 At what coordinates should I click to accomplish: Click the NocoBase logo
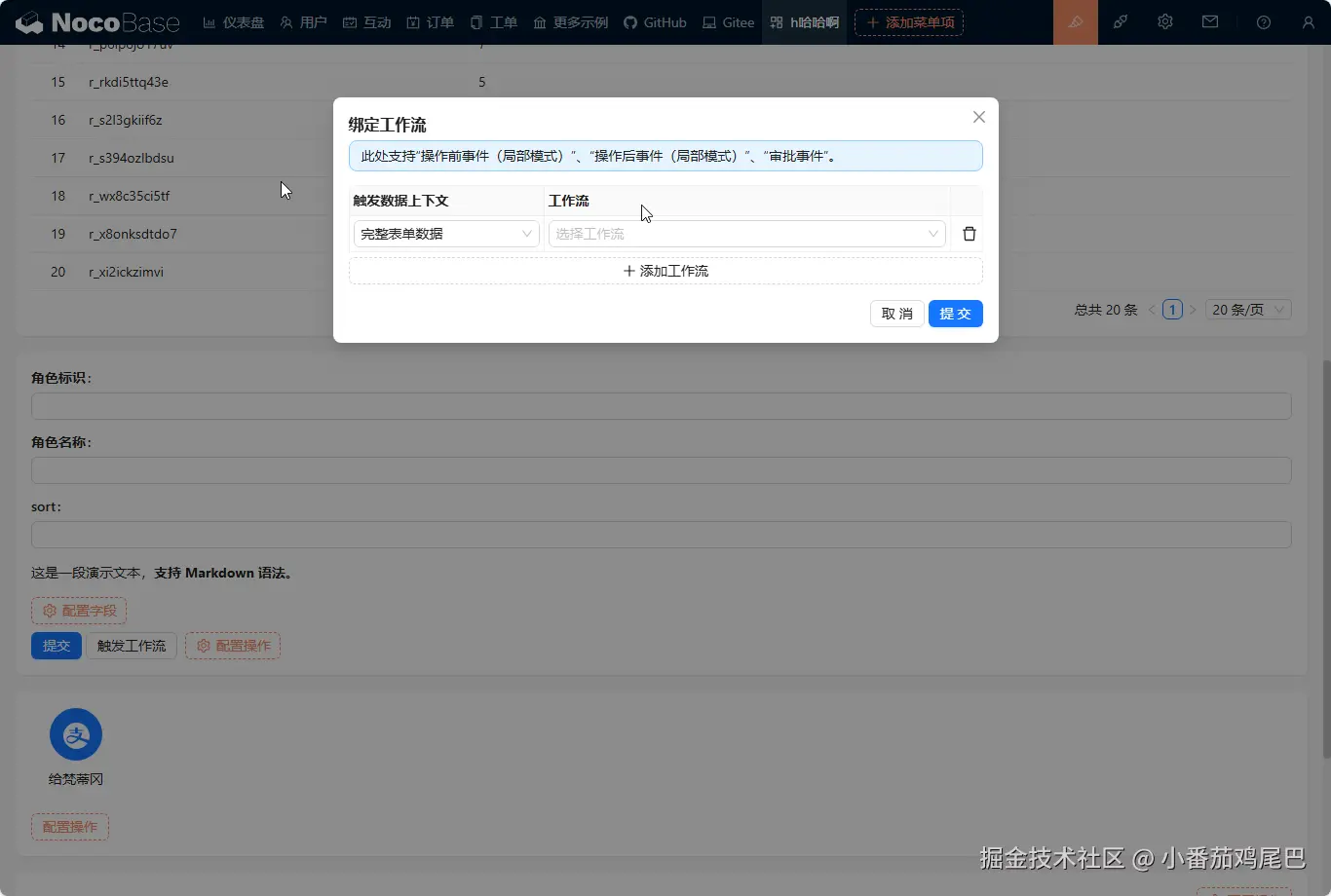coord(97,21)
